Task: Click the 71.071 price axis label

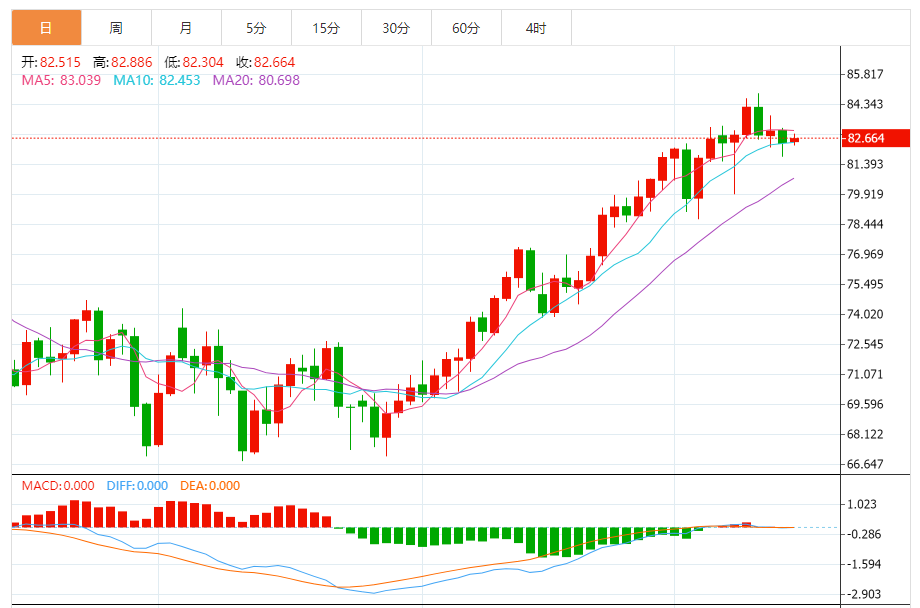Action: [x=865, y=374]
